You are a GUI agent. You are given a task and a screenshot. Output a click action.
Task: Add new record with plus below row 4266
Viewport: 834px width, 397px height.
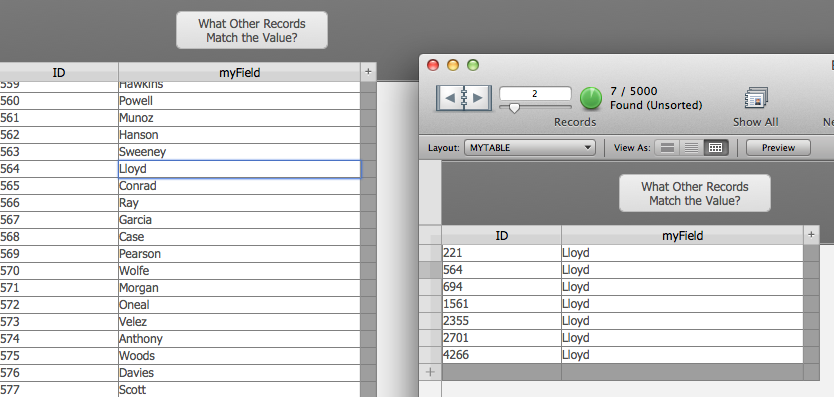430,372
